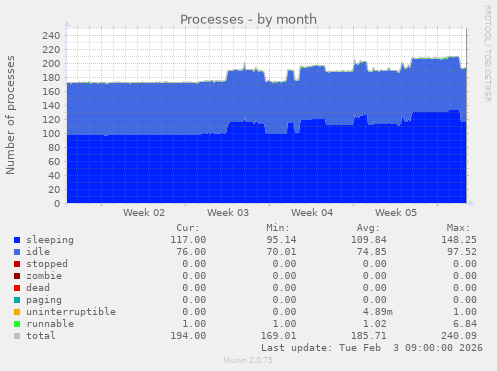Screen dimensions: 497x371
Task: Click idle current value 76.00
Action: [191, 252]
